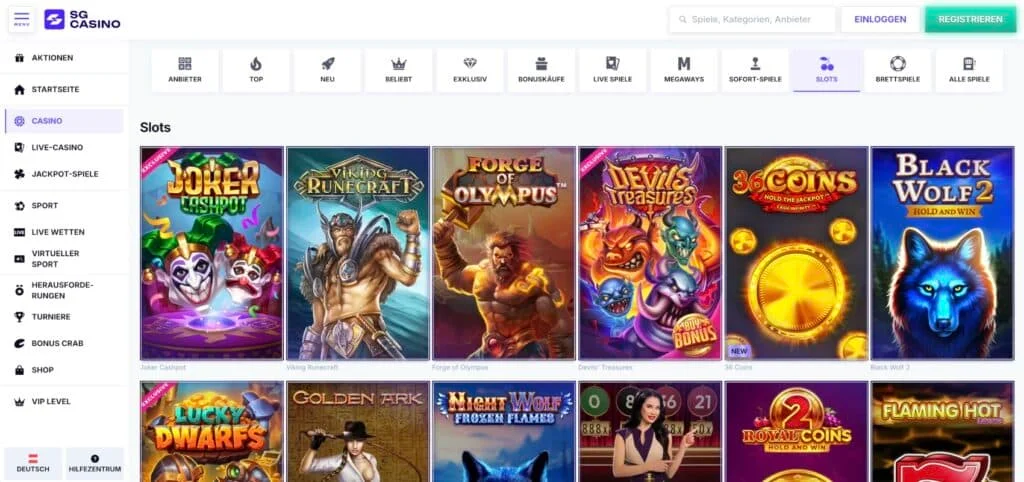Select the Top flame category
Screen dimensions: 1024x482
[255, 70]
